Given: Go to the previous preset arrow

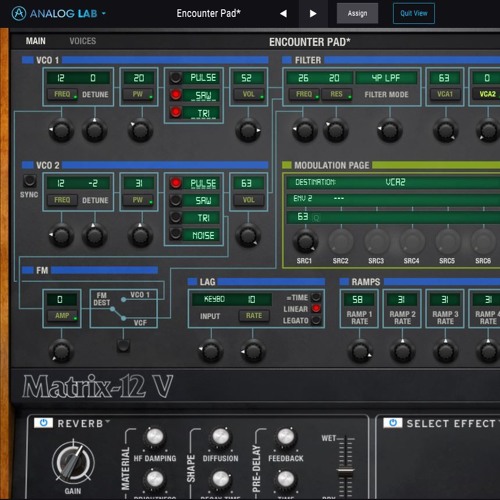Looking at the screenshot, I should tap(283, 14).
